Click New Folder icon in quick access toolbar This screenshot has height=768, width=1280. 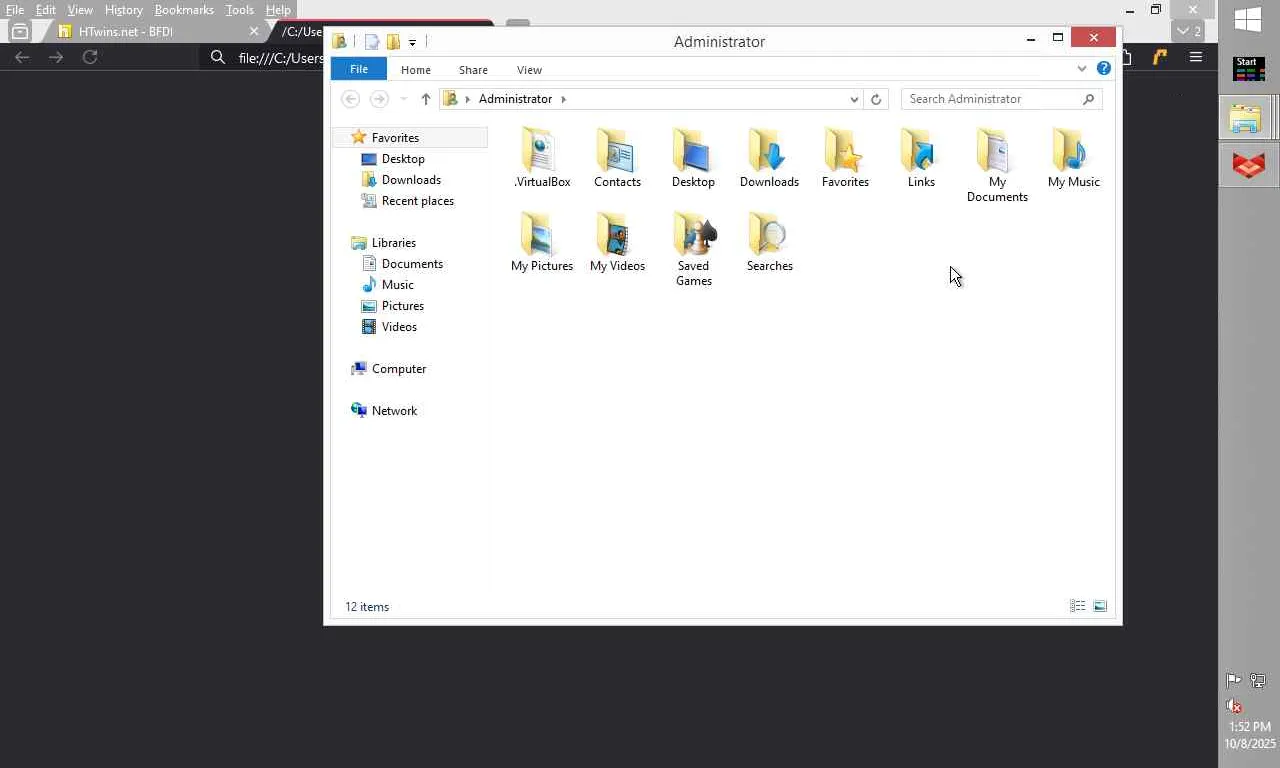pos(393,42)
